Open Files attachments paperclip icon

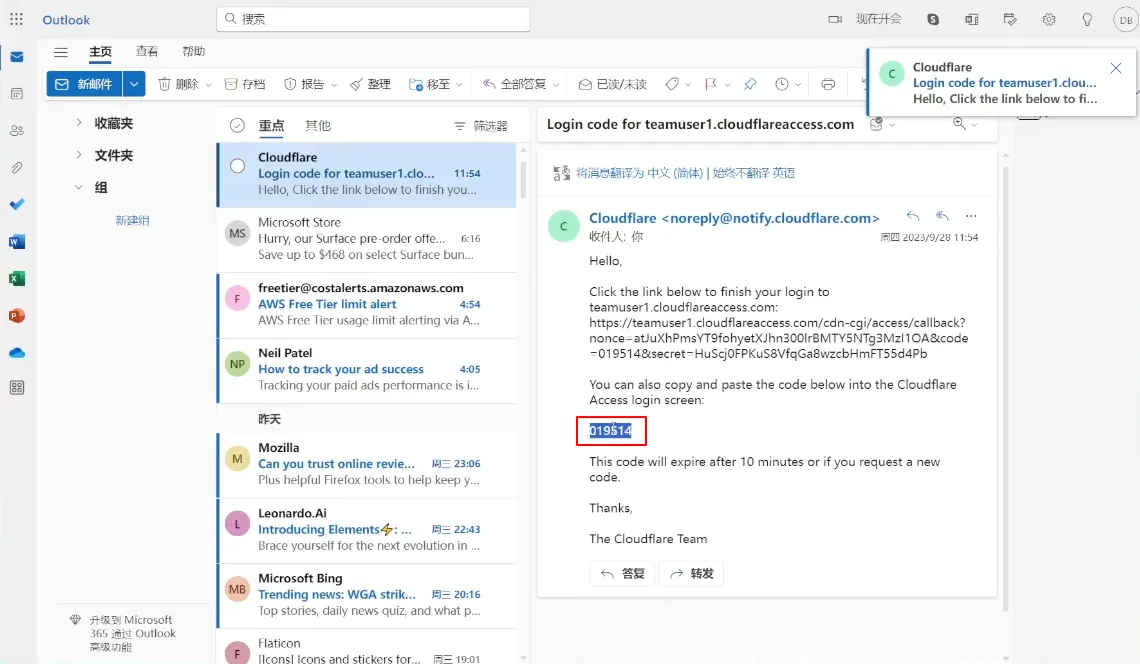pyautogui.click(x=17, y=168)
